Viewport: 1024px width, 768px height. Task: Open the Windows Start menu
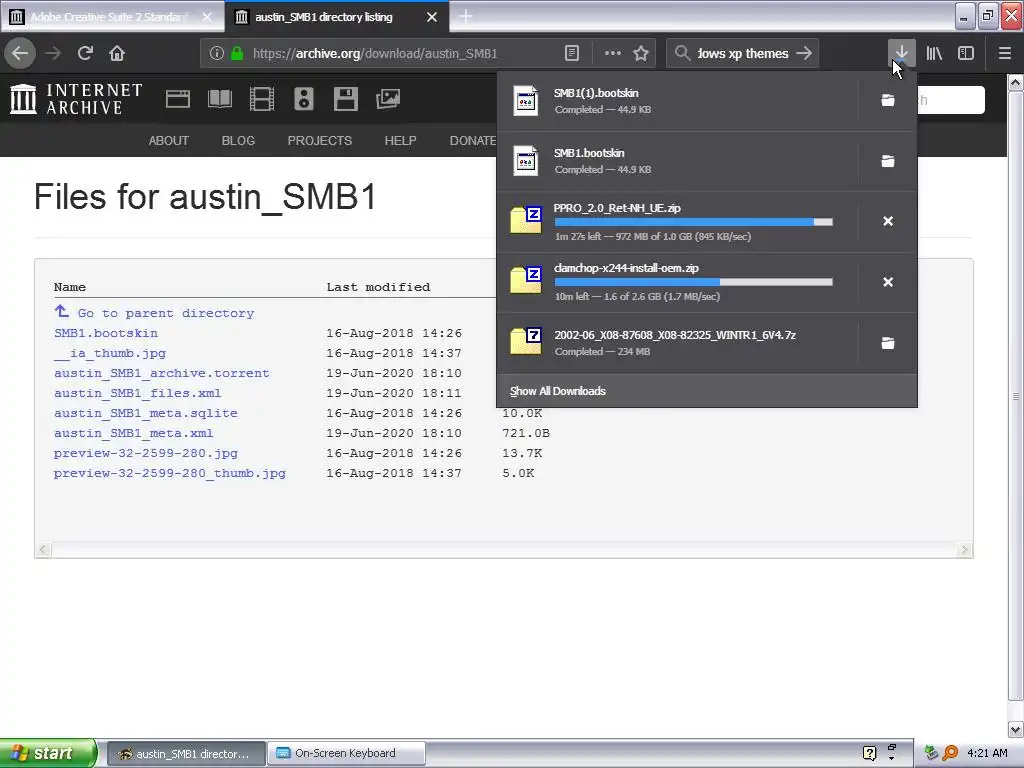[x=48, y=753]
